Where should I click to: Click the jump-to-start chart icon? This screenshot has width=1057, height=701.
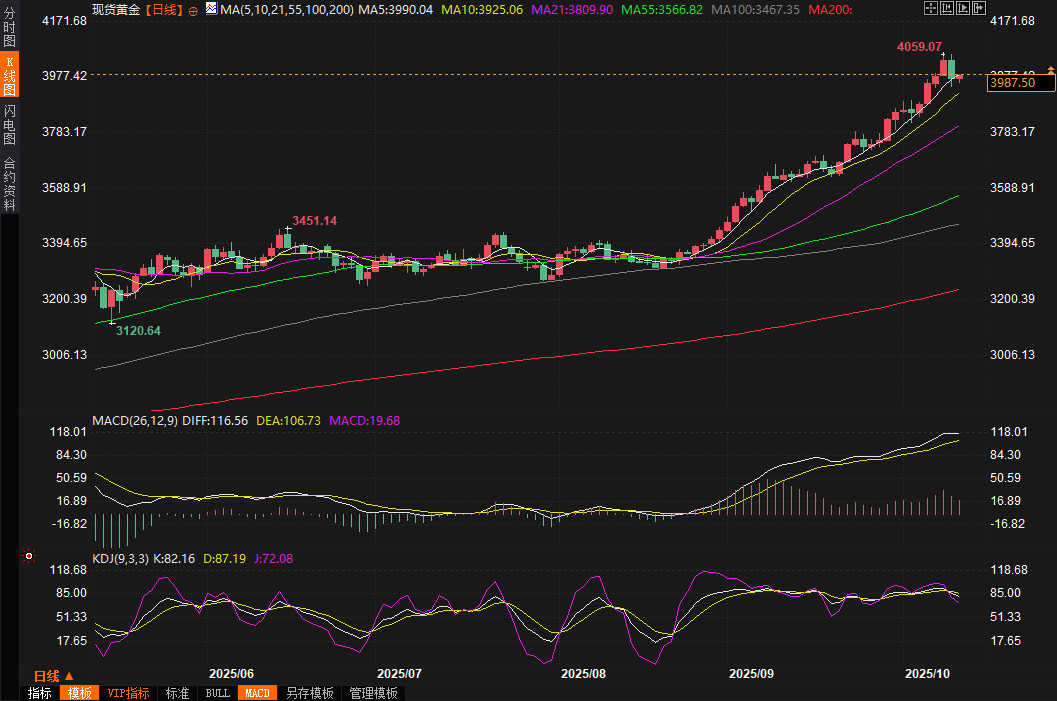point(946,9)
